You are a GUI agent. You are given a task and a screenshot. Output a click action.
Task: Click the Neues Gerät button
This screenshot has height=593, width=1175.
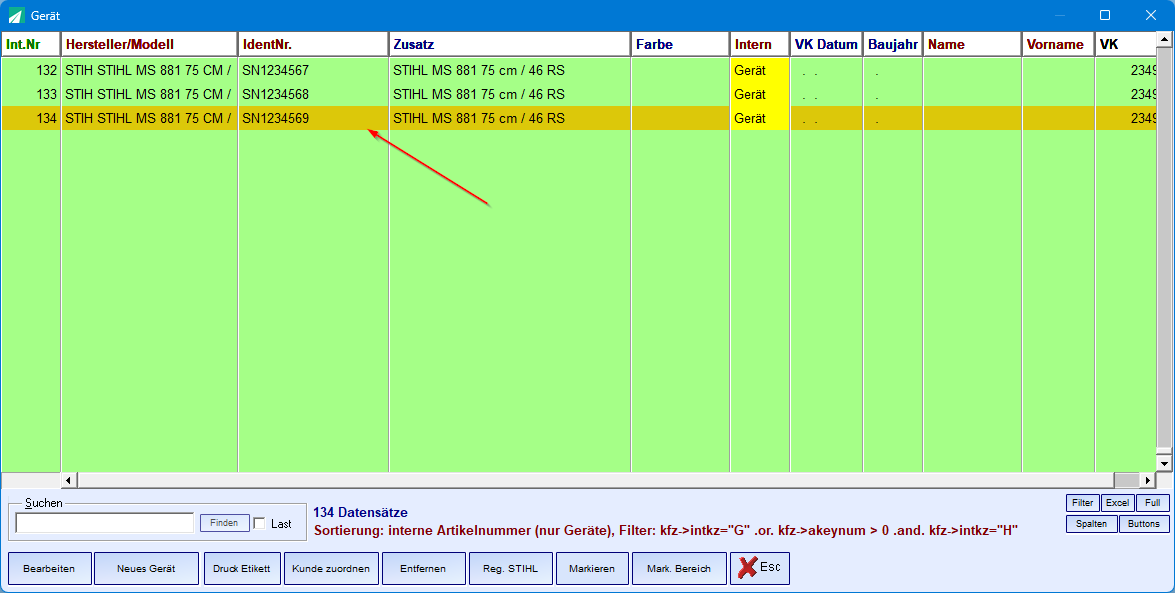click(146, 568)
